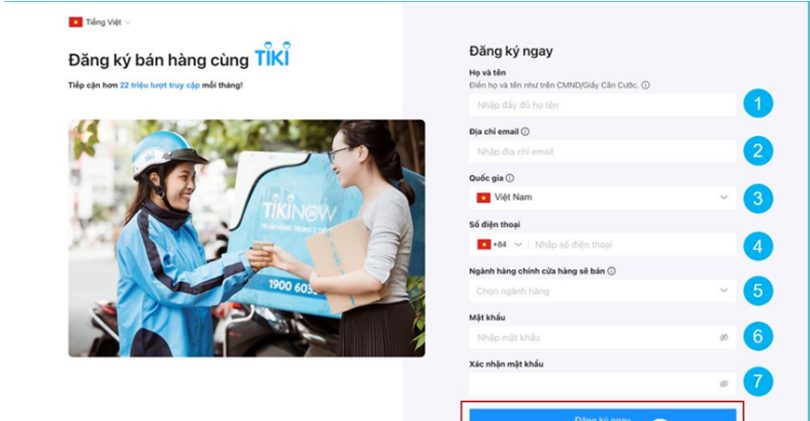Click the Vietnam flag icon in language selector
The image size is (810, 421).
(x=75, y=22)
